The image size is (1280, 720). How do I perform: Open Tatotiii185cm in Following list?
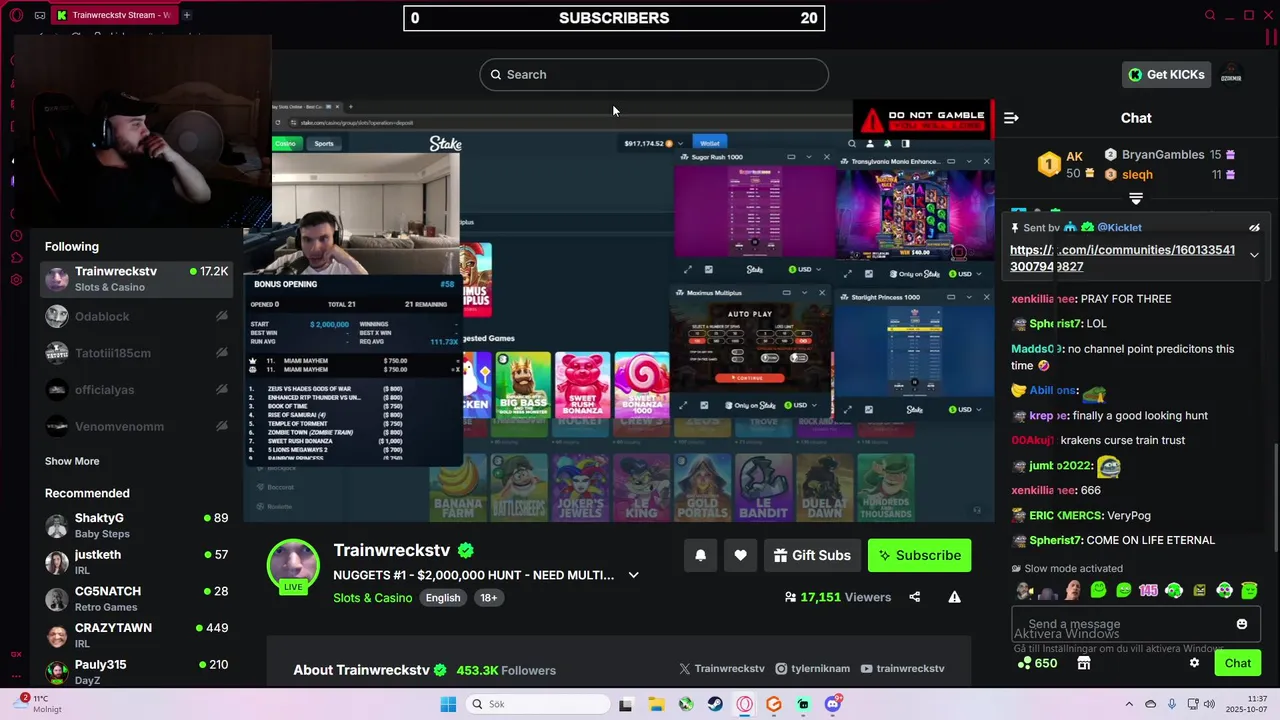(x=138, y=353)
